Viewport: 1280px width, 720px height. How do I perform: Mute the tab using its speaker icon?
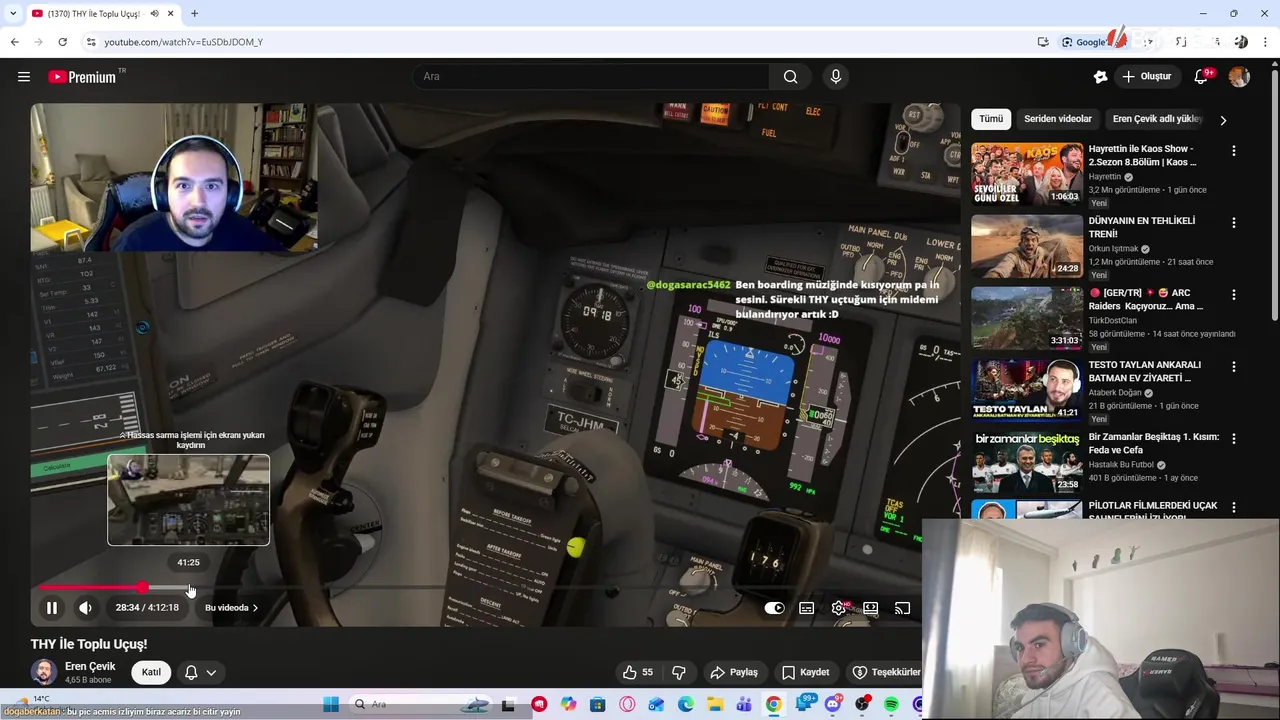pos(154,14)
